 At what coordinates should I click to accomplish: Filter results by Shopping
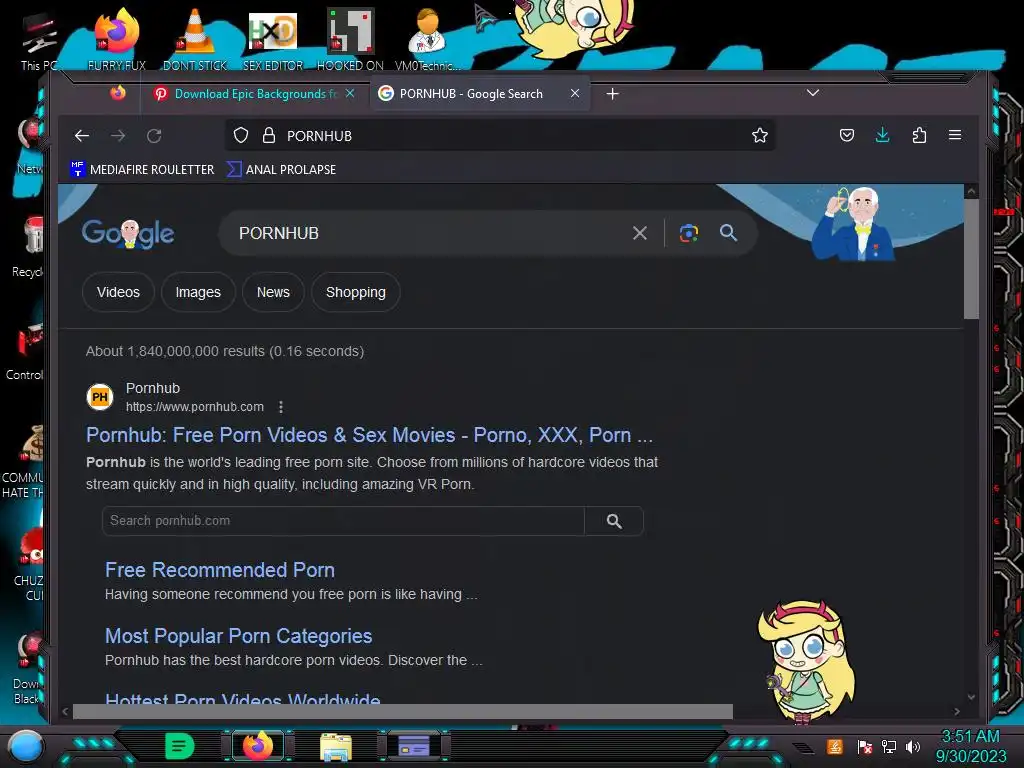(355, 292)
